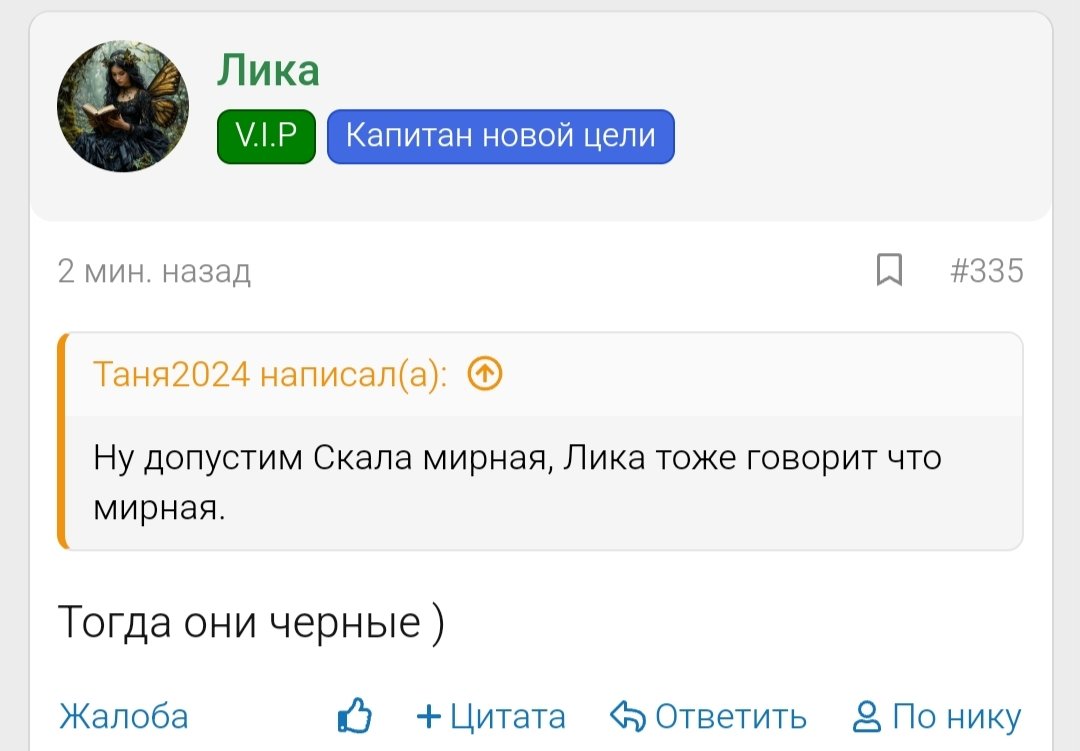Viewport: 1080px width, 751px height.
Task: Click the plus icon beside Цитата
Action: 429,716
